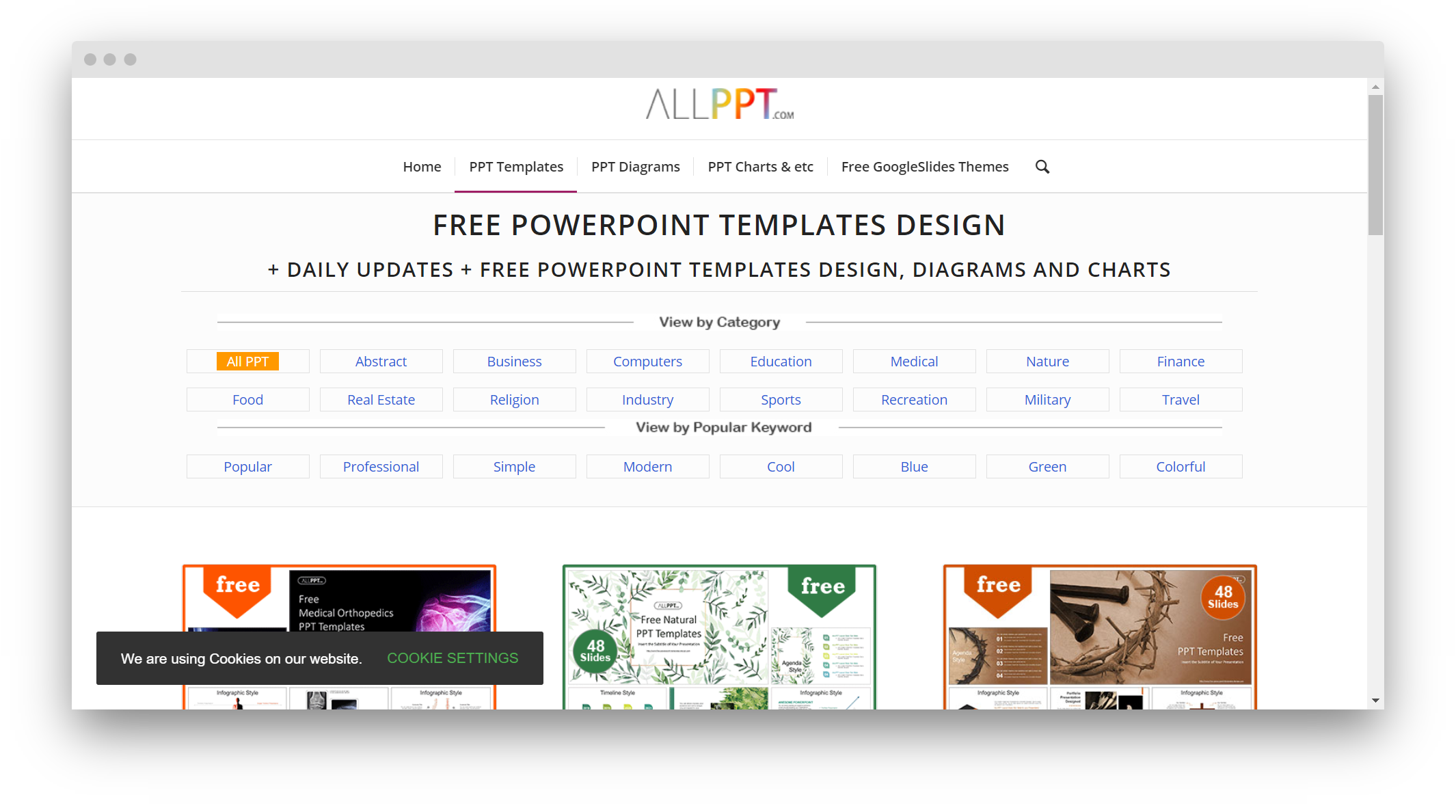
Task: Select the All PPT category toggle
Action: [x=248, y=362]
